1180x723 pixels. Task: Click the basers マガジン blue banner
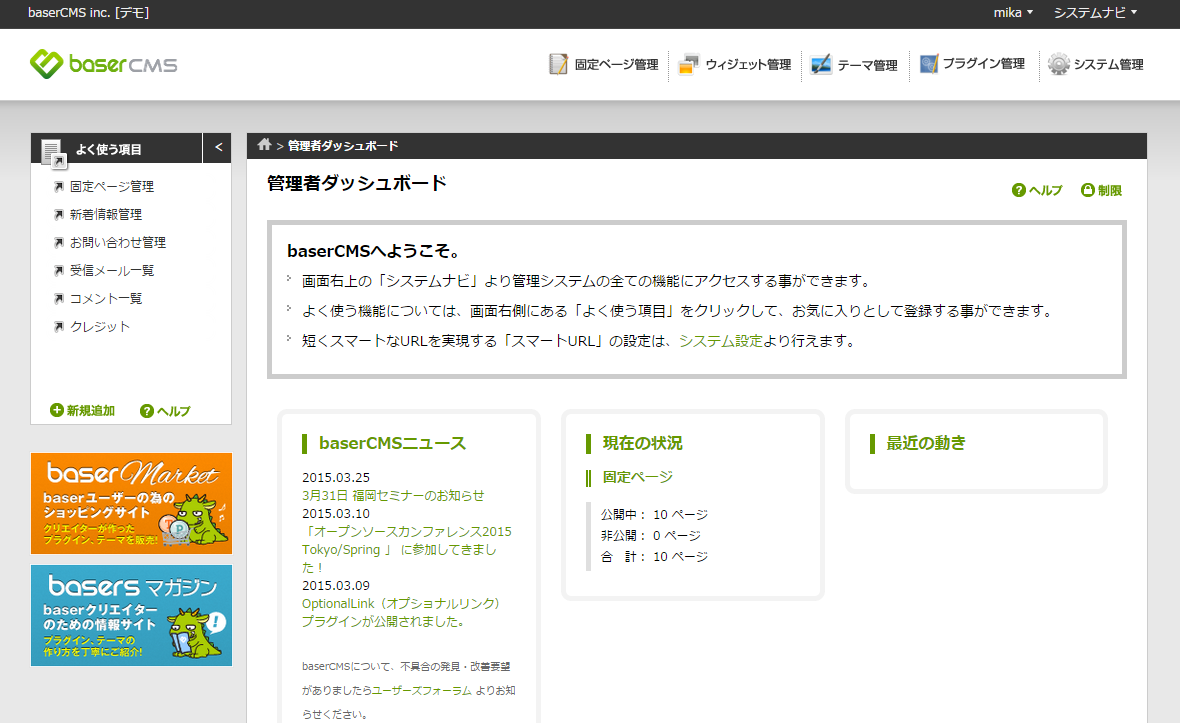(x=131, y=615)
